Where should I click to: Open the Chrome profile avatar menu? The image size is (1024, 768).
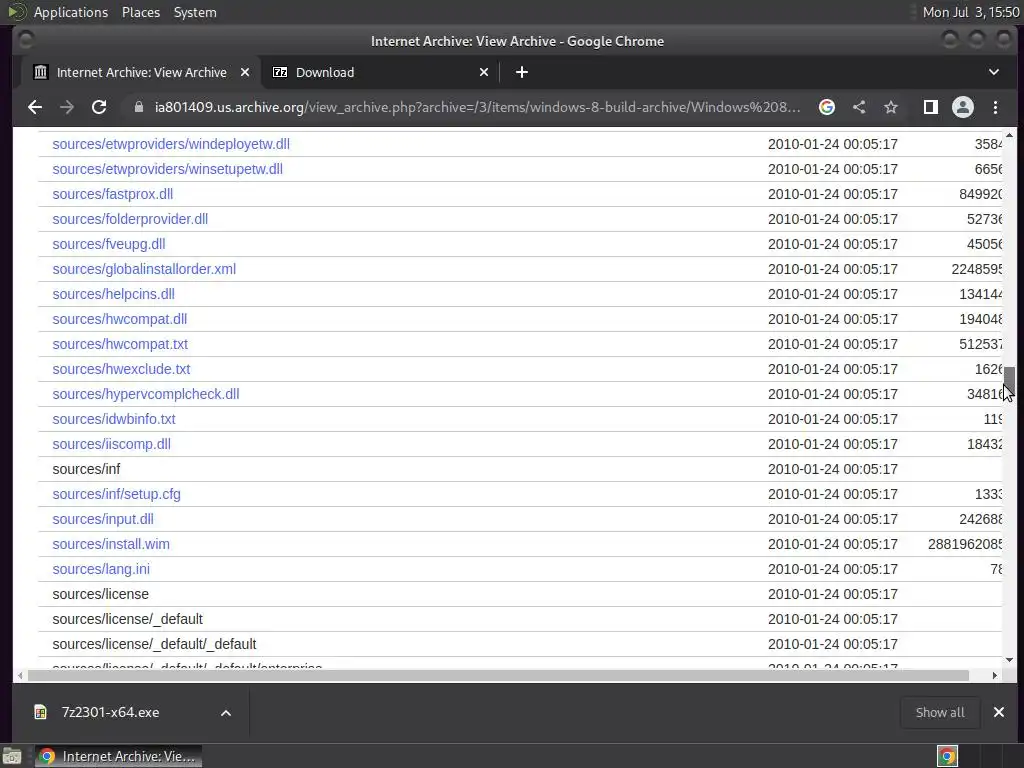tap(963, 107)
